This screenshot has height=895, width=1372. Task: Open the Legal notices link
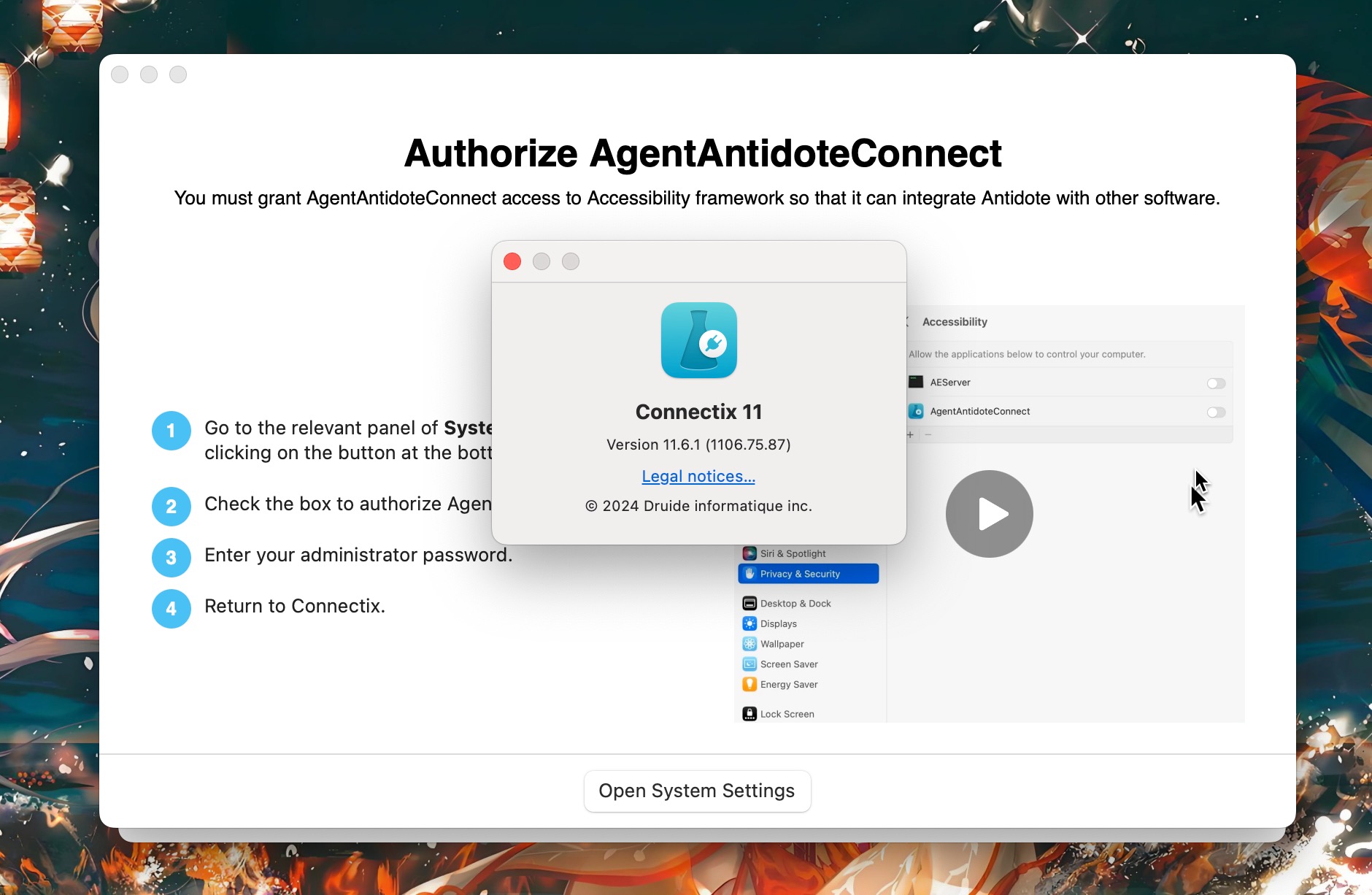tap(698, 476)
